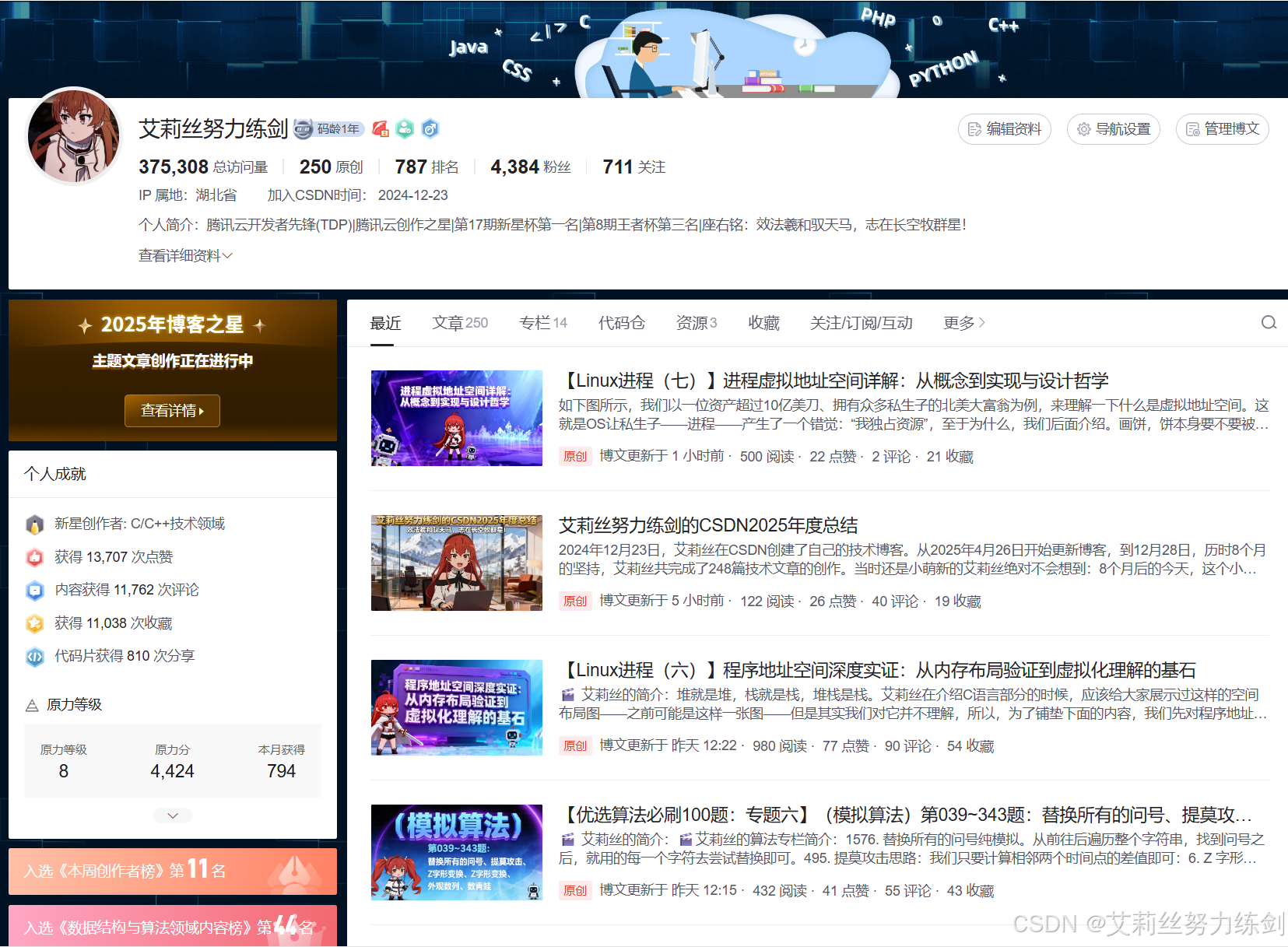Click the 4,384 粉丝 count
The height and width of the screenshot is (947, 1288).
tap(531, 167)
